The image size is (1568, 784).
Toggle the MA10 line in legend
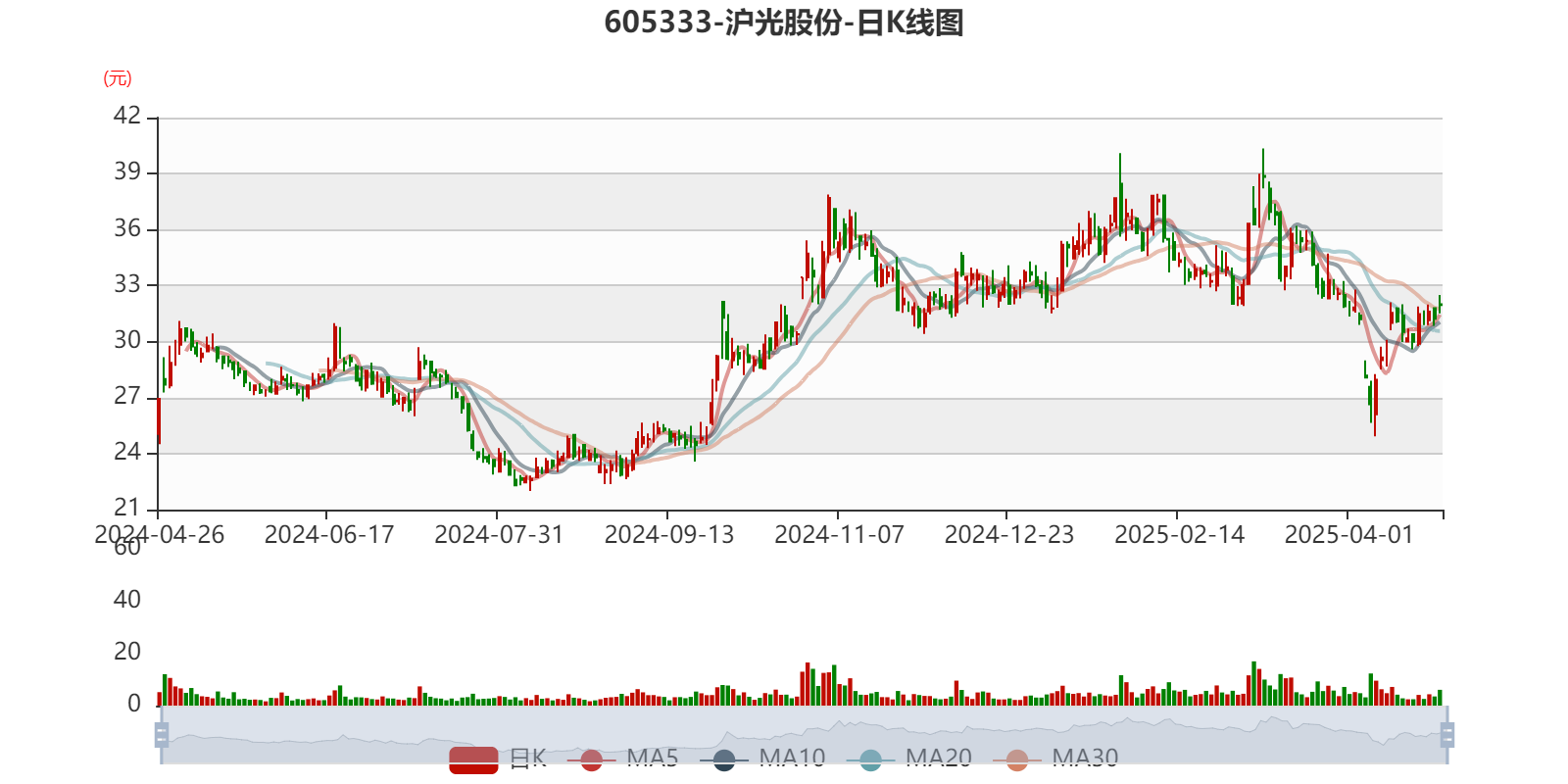pos(762,759)
